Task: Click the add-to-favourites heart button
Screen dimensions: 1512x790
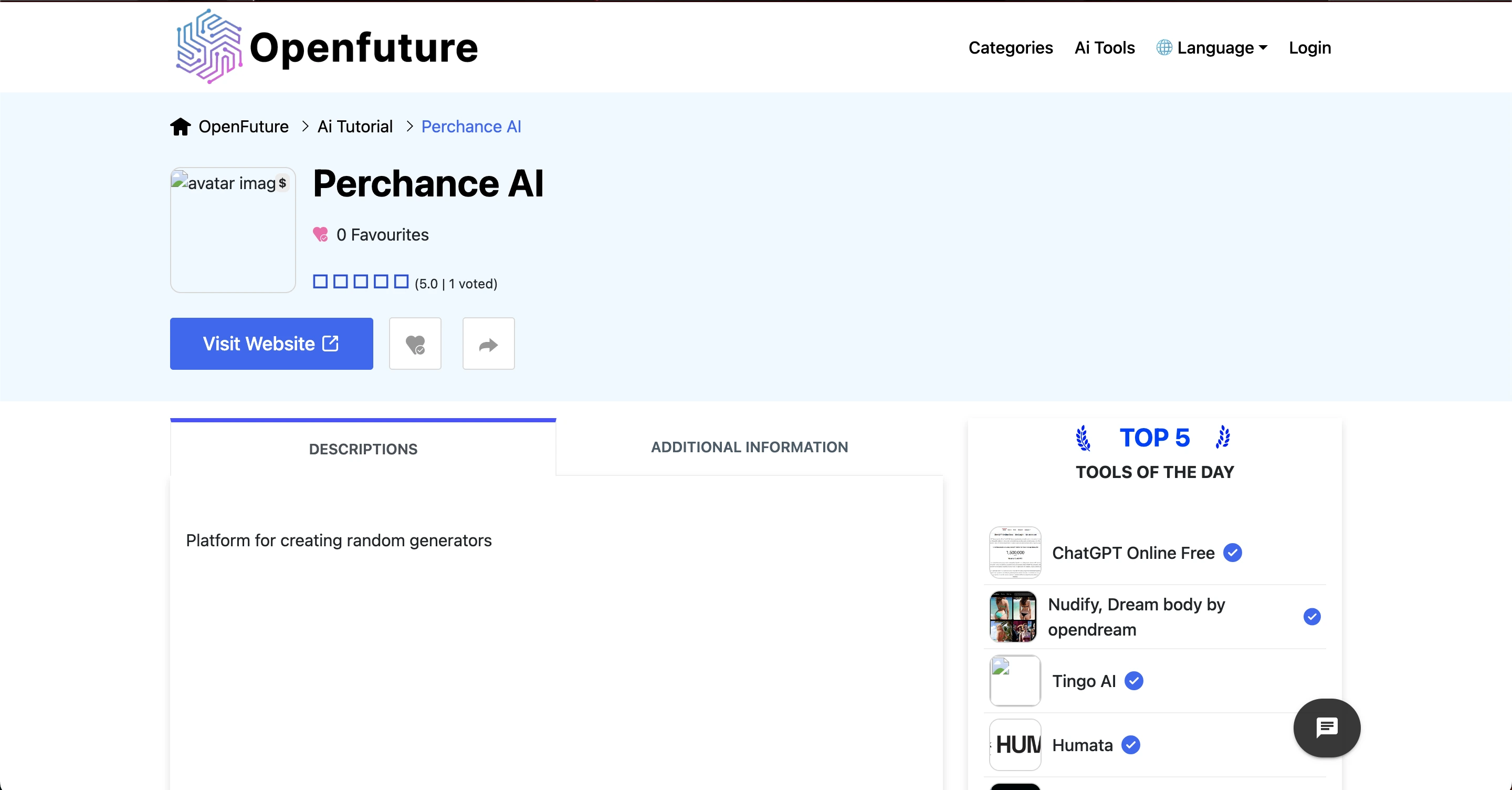Action: pyautogui.click(x=415, y=344)
